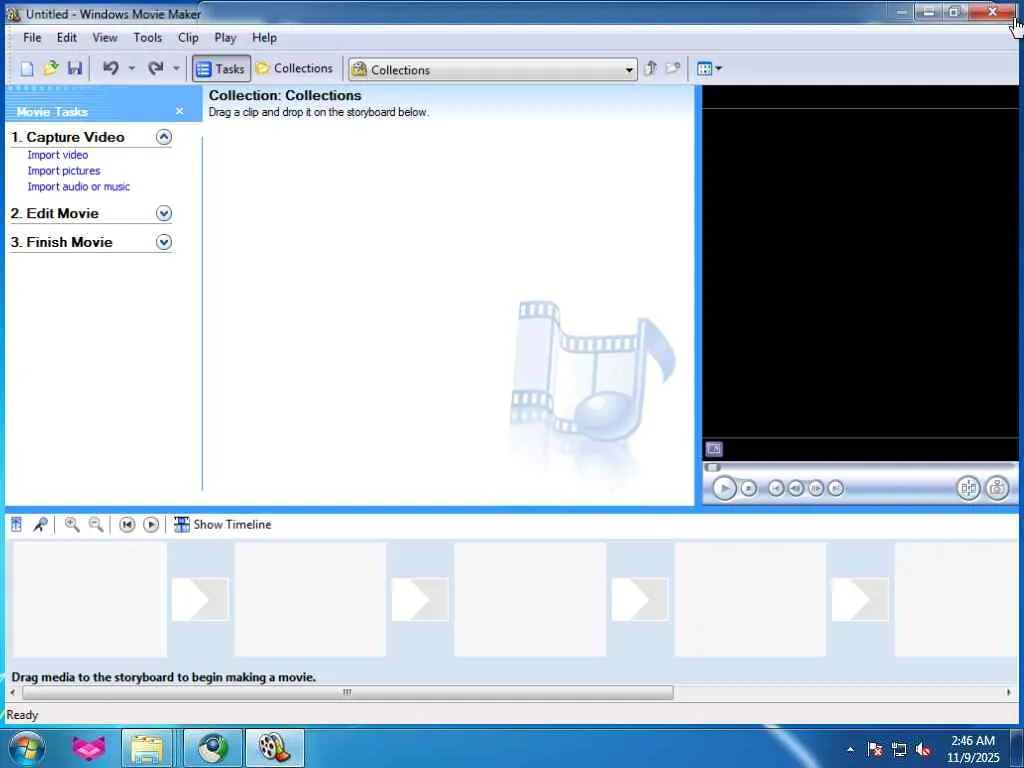Viewport: 1024px width, 768px height.
Task: Go up one level in collections
Action: [x=650, y=68]
